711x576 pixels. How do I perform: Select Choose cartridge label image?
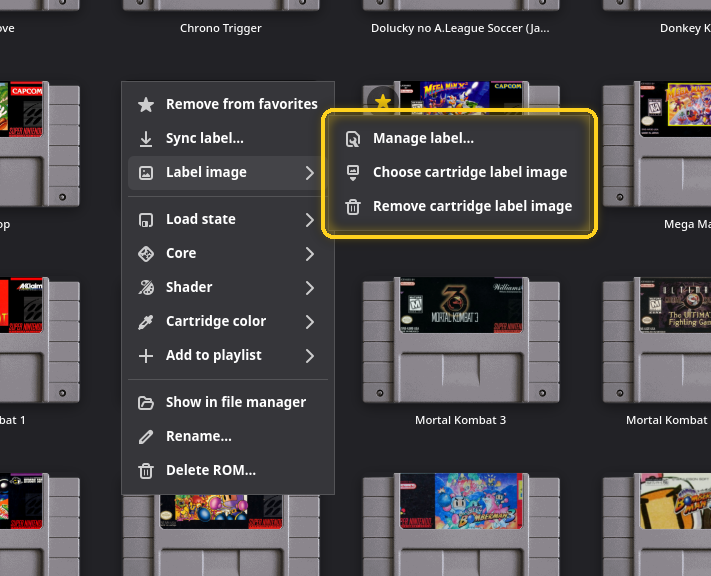459,172
